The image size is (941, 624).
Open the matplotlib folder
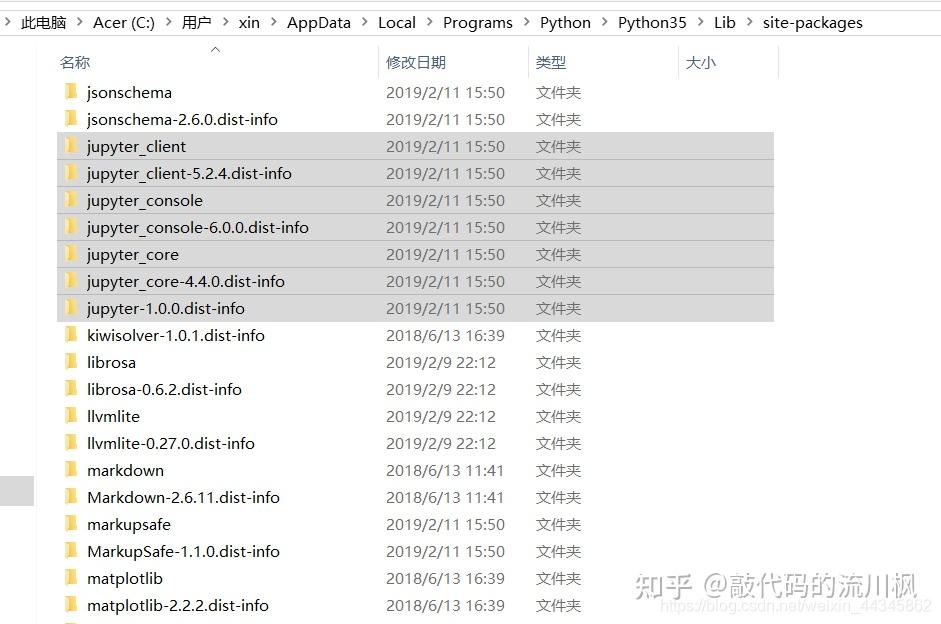(x=125, y=578)
